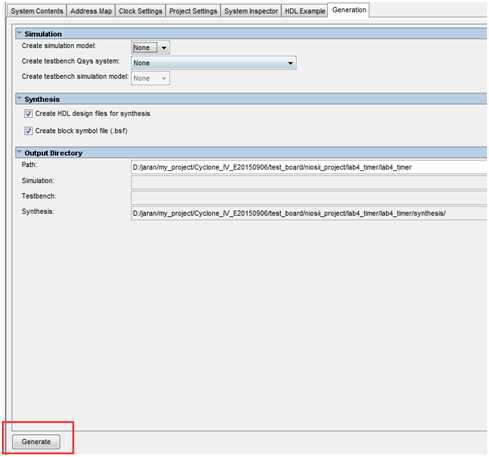Click the 'Create simulation model:' label

tap(59, 46)
